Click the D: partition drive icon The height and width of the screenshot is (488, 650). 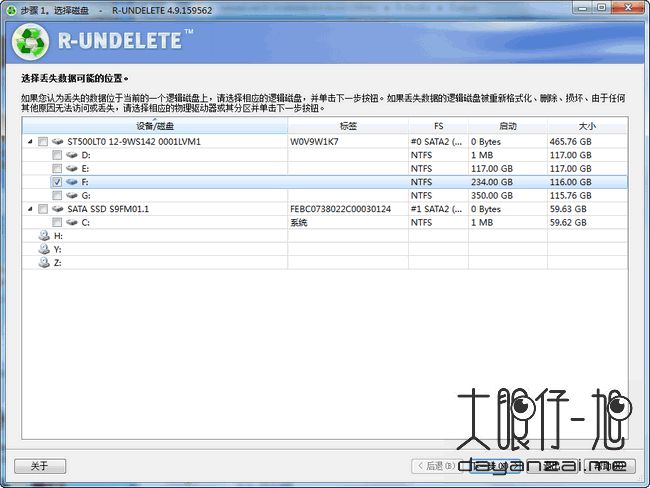coord(72,155)
